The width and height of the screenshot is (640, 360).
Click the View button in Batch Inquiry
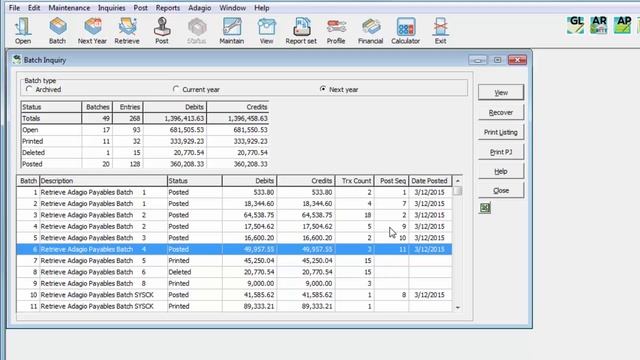(501, 93)
